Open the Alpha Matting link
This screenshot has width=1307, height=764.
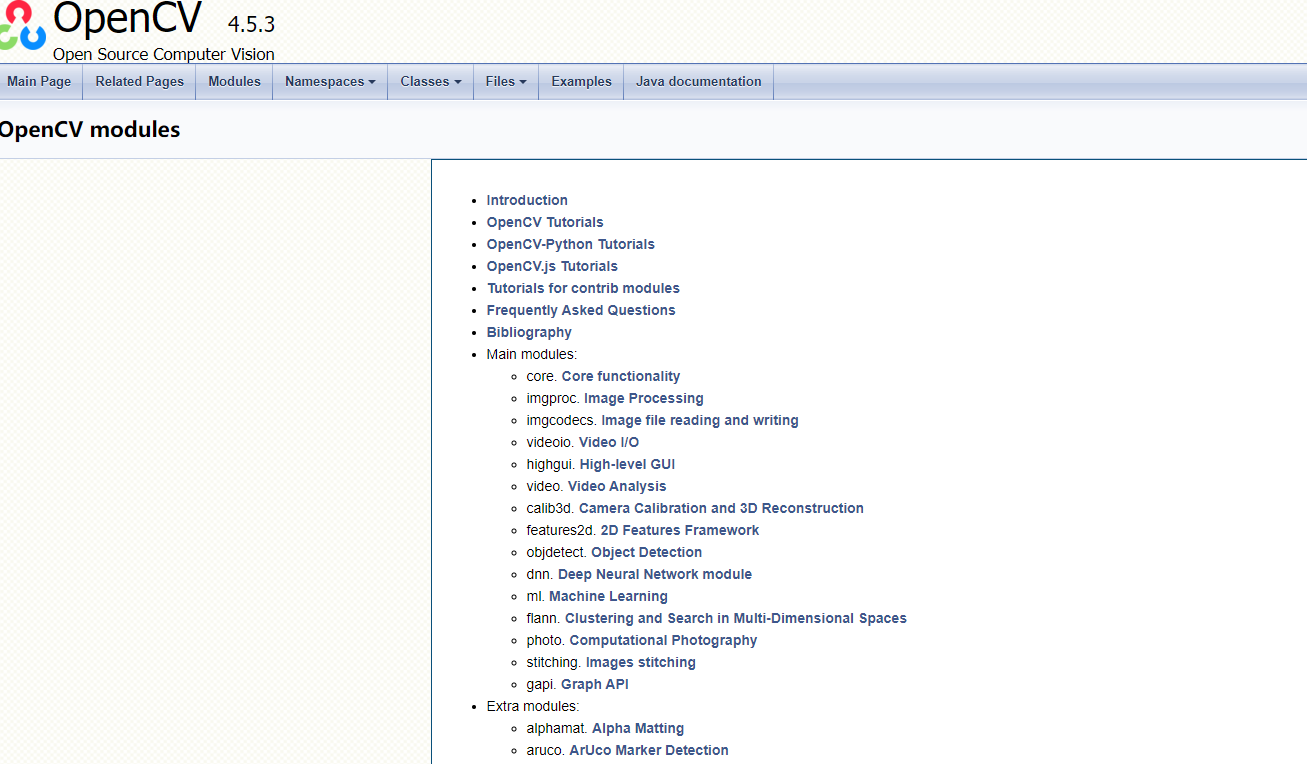coord(638,728)
